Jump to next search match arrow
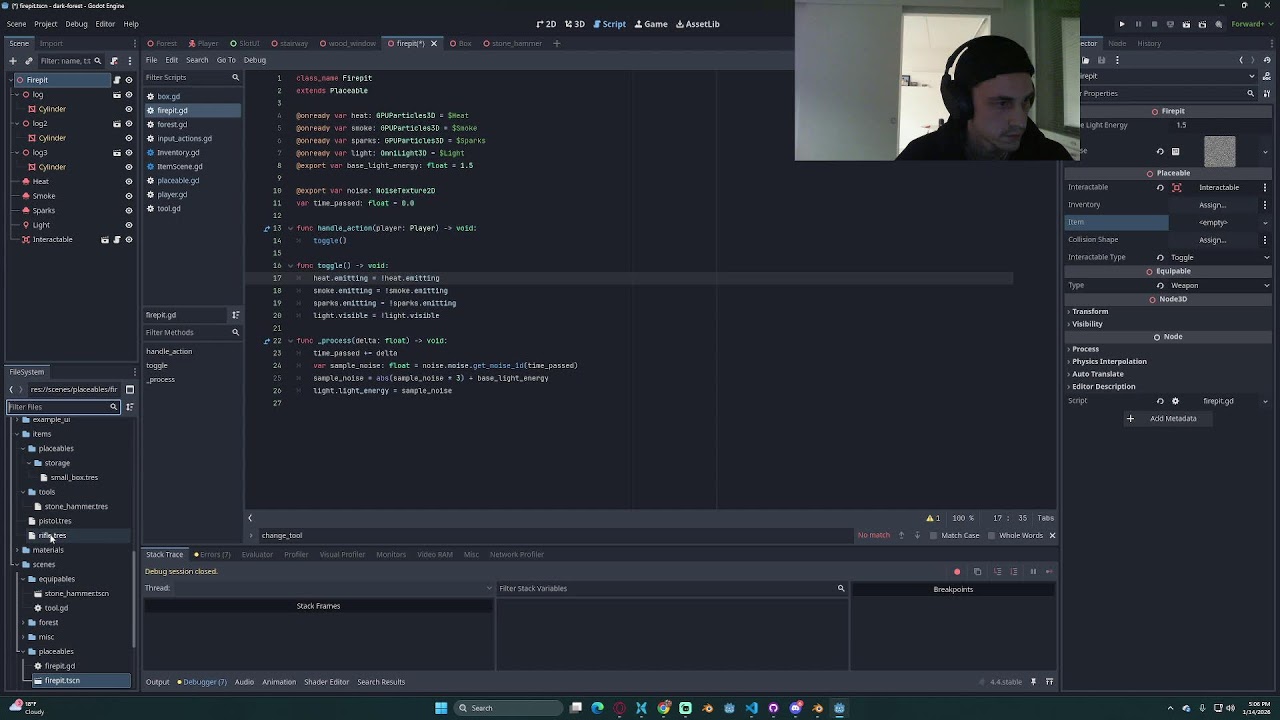 917,535
